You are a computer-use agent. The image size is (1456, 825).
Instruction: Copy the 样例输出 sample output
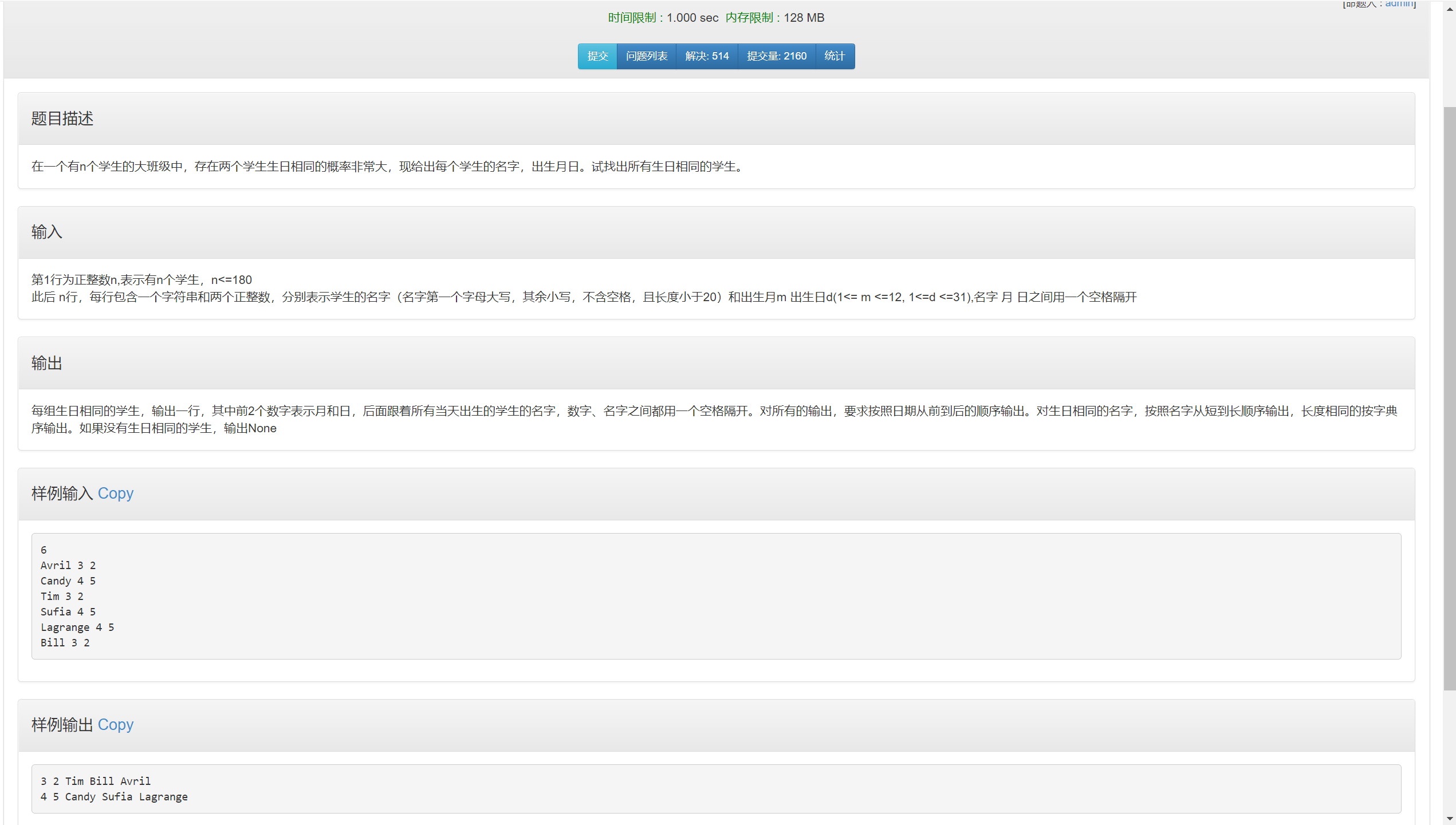click(115, 725)
